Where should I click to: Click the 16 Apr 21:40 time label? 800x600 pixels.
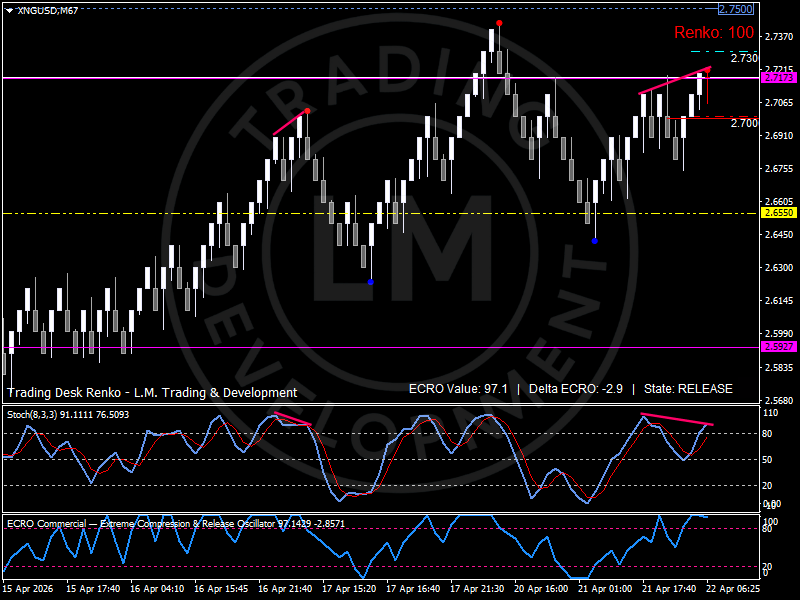pos(285,588)
